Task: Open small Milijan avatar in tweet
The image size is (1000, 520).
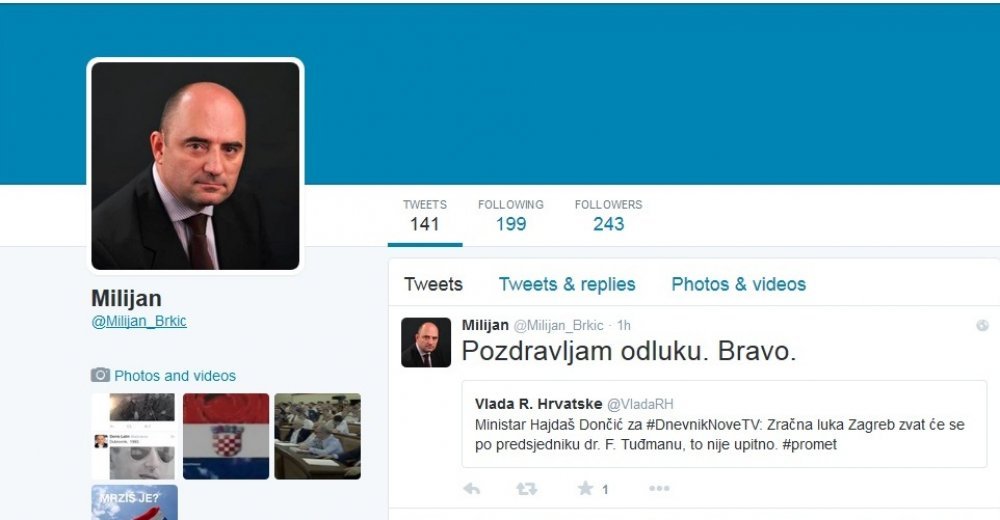Action: pyautogui.click(x=426, y=343)
